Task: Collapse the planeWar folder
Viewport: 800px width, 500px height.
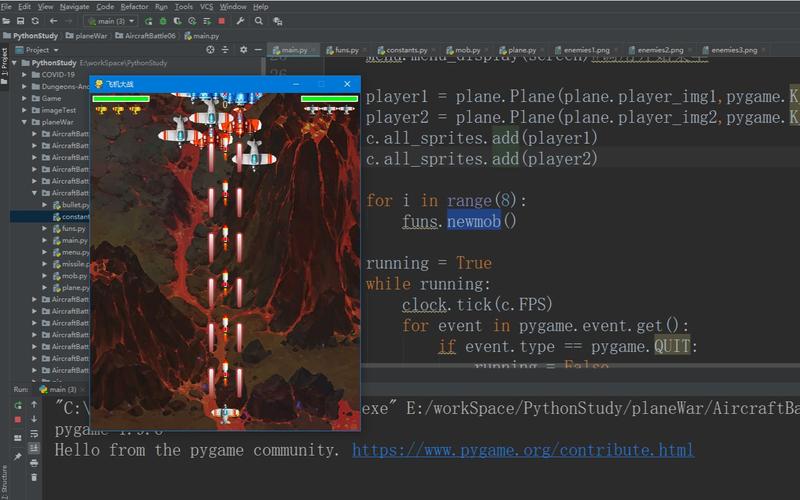Action: coord(24,122)
